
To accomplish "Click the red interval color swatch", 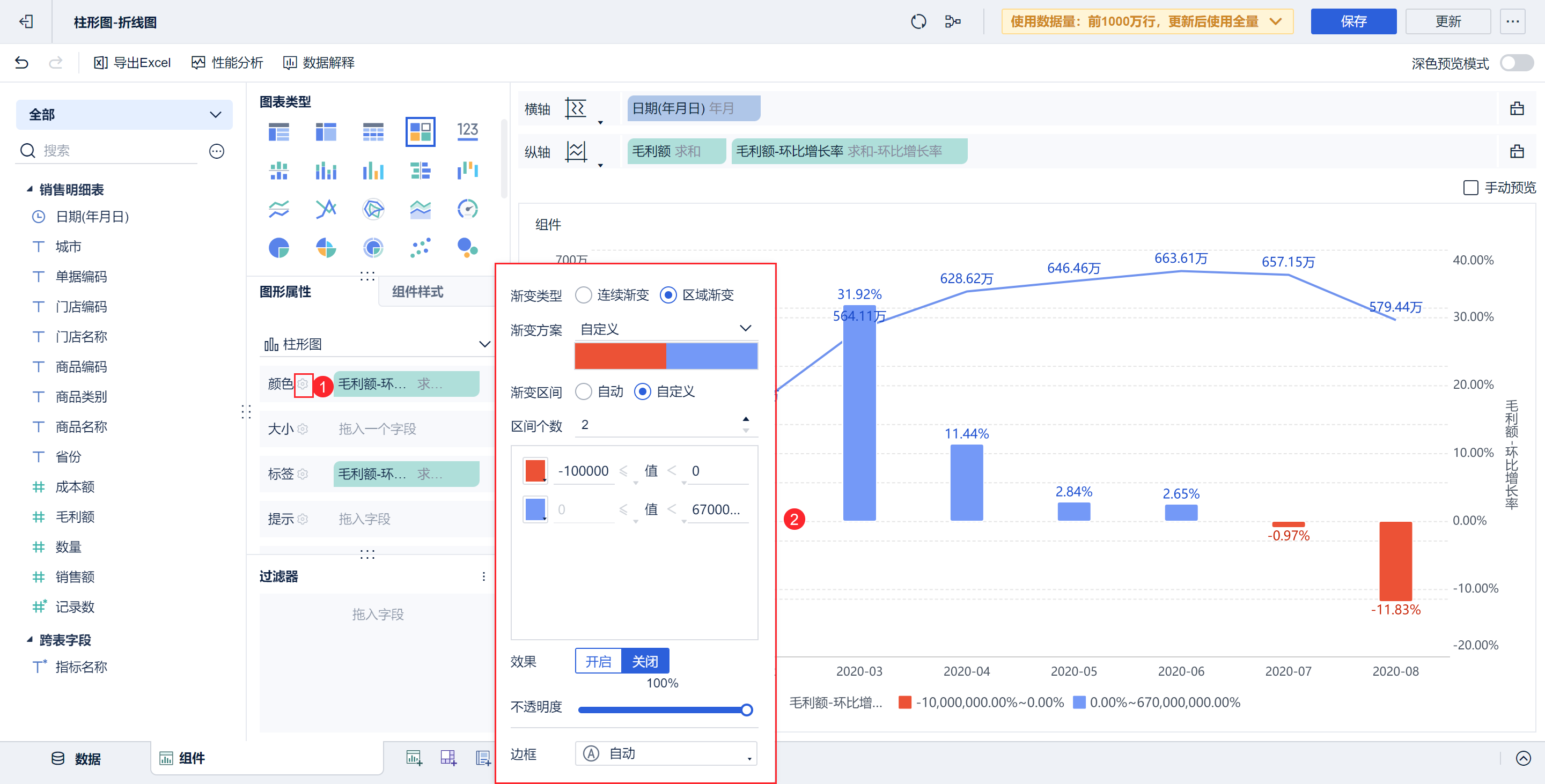I will pyautogui.click(x=534, y=470).
